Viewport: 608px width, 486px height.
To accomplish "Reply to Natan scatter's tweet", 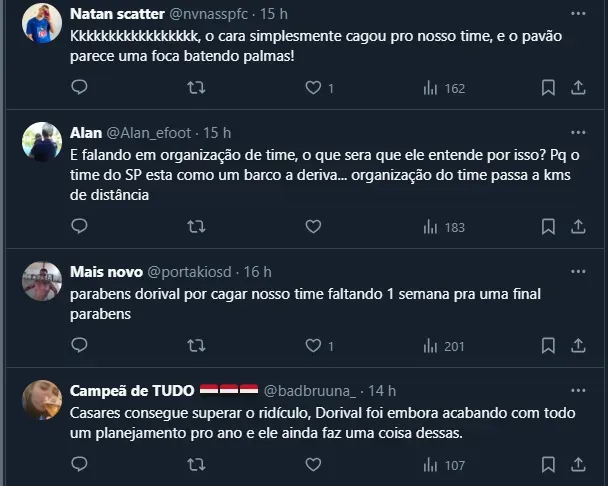I will pyautogui.click(x=79, y=88).
